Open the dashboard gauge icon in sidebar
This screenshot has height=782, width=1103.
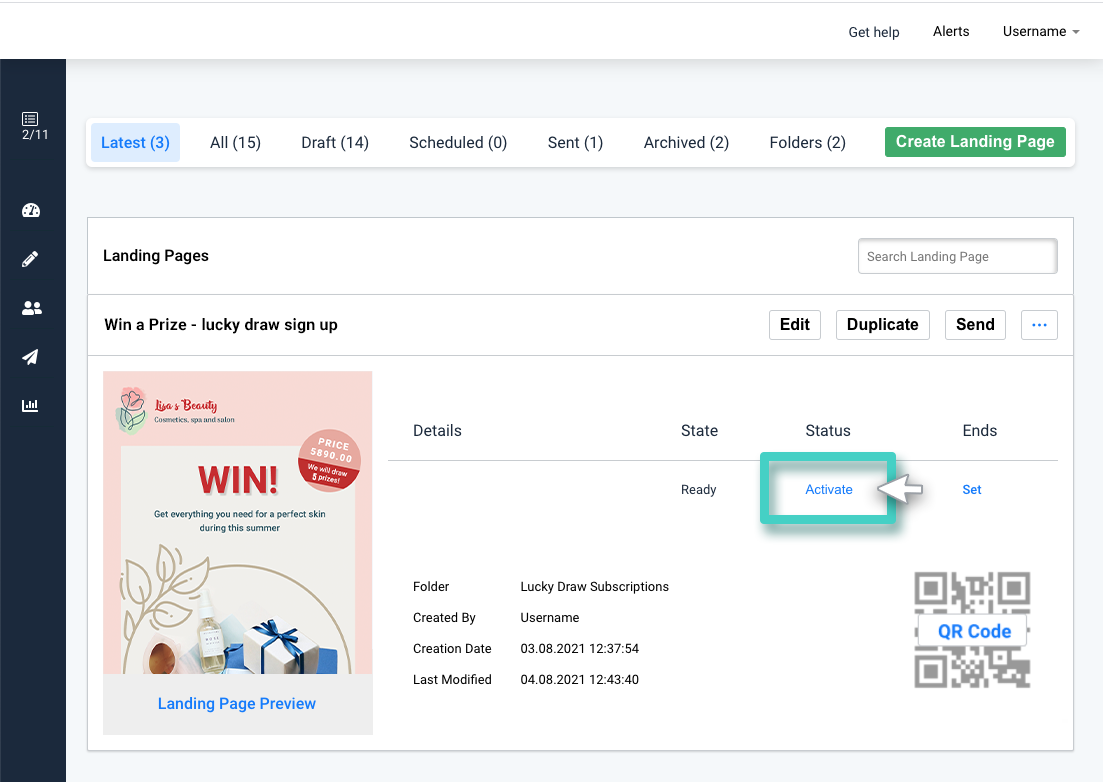point(31,210)
